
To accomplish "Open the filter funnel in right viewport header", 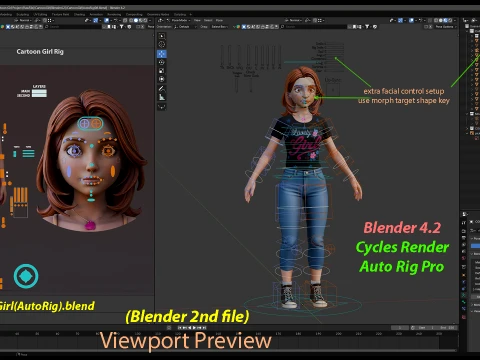I will [367, 27].
